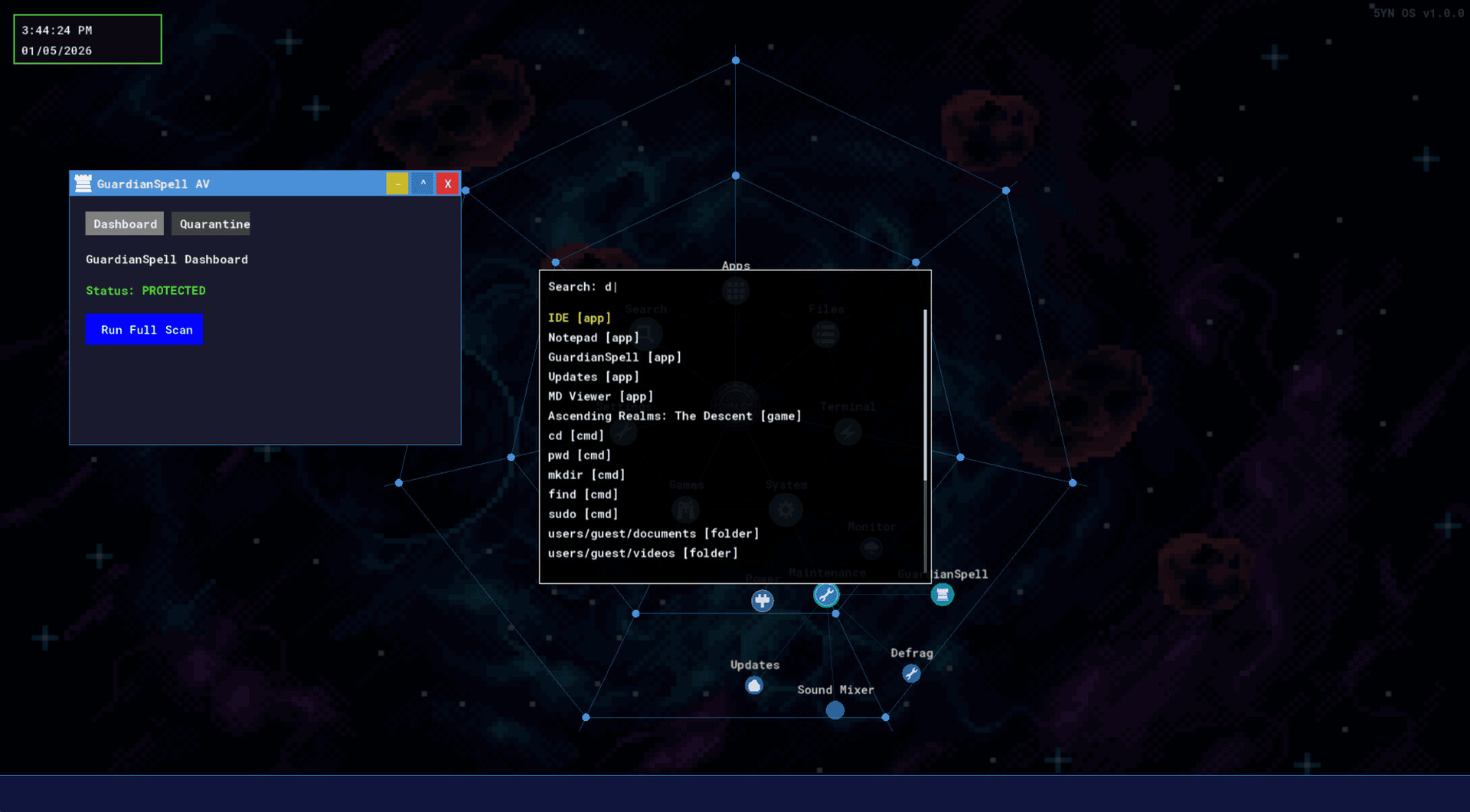Click the GuardianSpell AV title bar rook icon
The image size is (1470, 812).
coord(83,184)
